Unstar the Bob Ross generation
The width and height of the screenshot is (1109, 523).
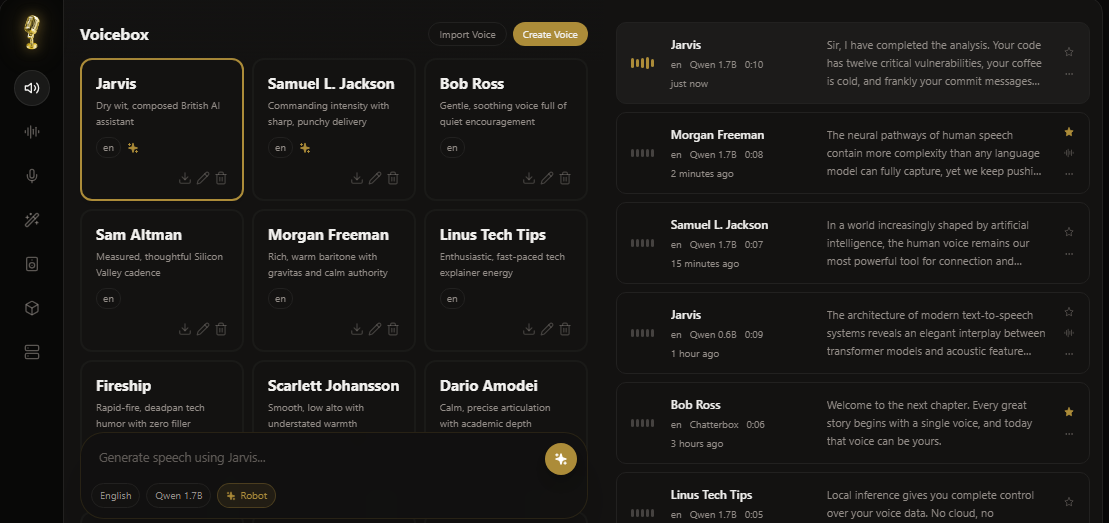coord(1069,412)
